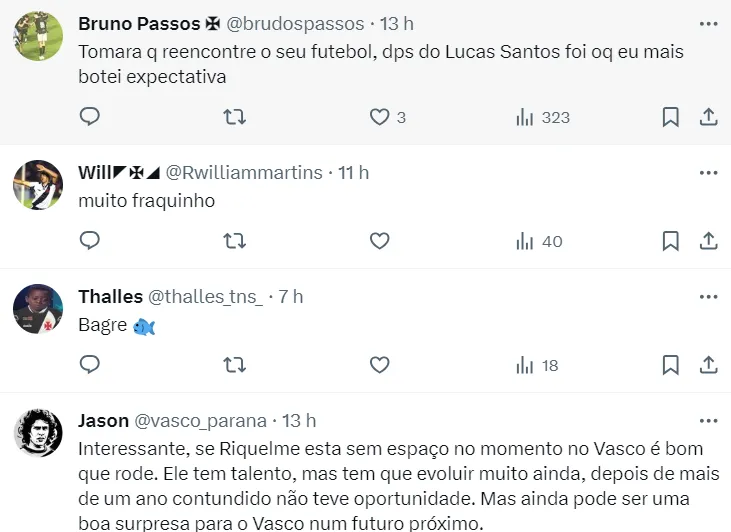Repost the "muito fraquinho" tweet

click(234, 241)
